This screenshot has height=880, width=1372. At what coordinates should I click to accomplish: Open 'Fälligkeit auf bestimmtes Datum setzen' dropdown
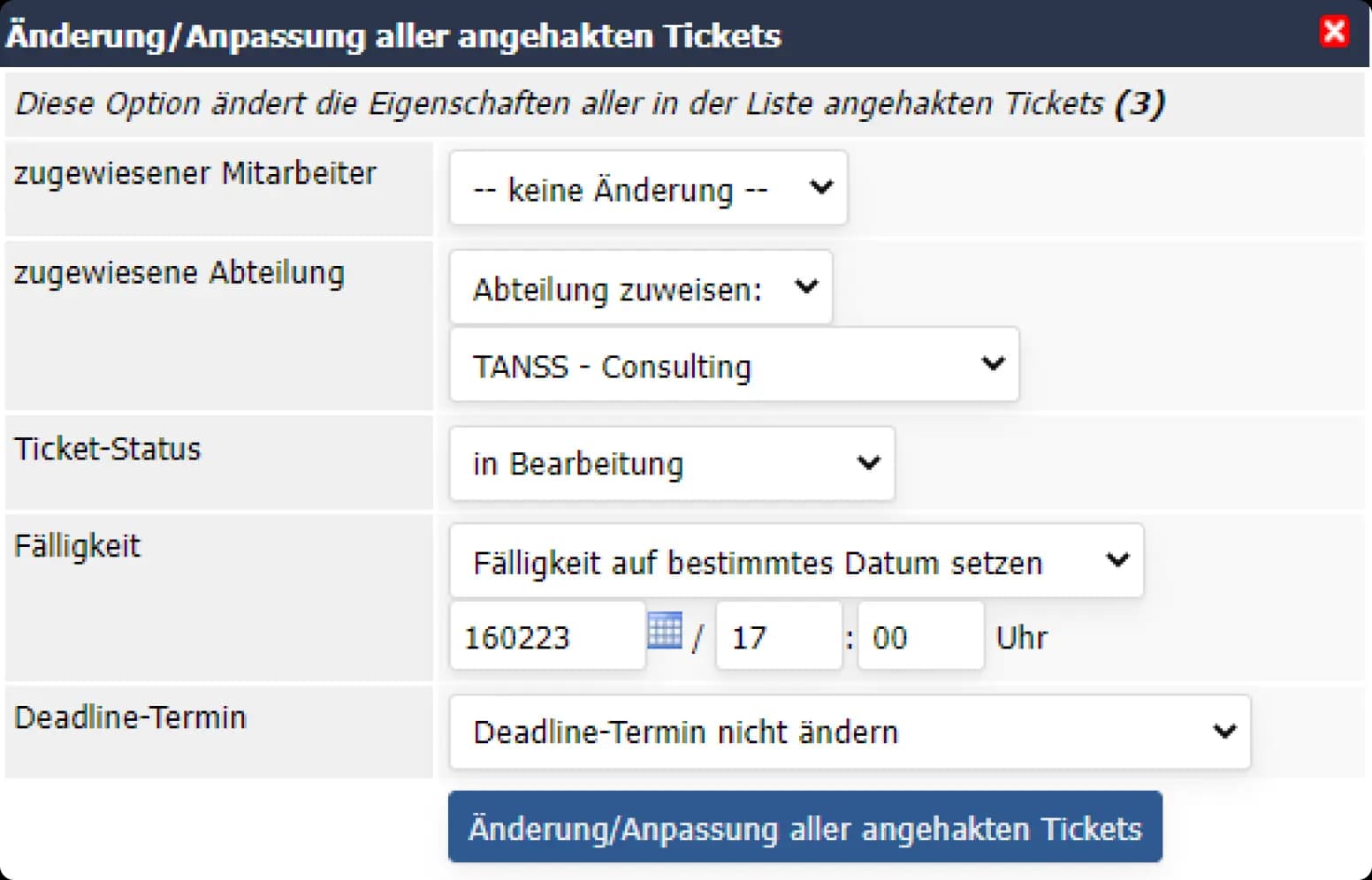796,562
